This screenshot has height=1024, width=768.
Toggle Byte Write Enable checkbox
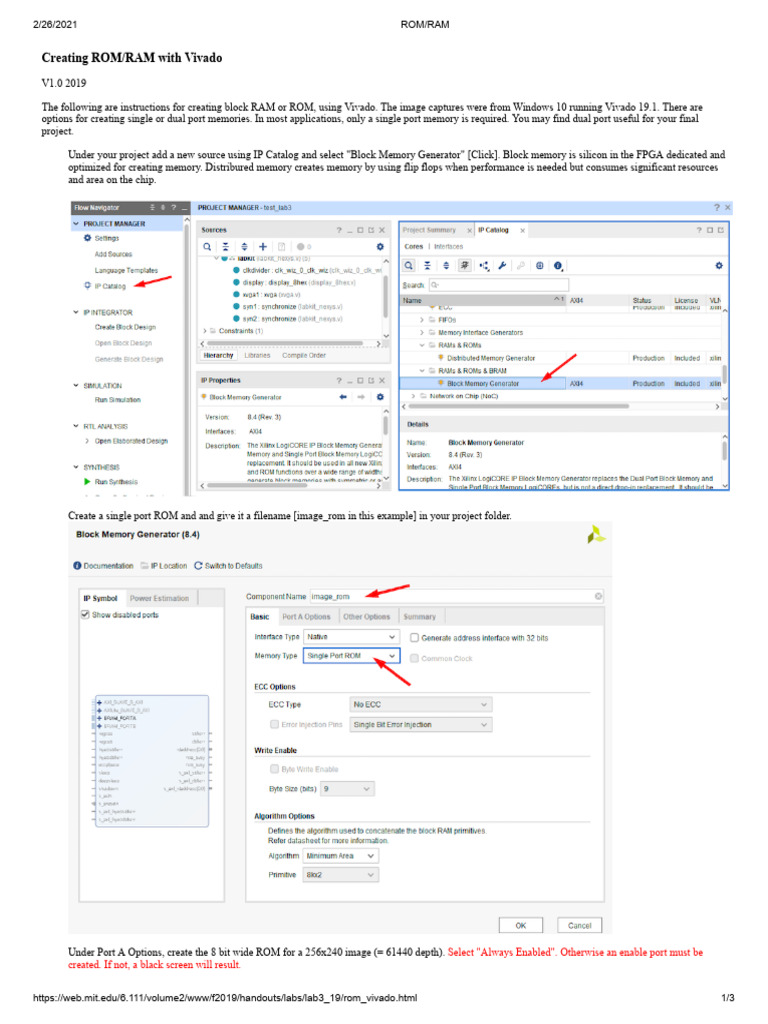(x=274, y=769)
